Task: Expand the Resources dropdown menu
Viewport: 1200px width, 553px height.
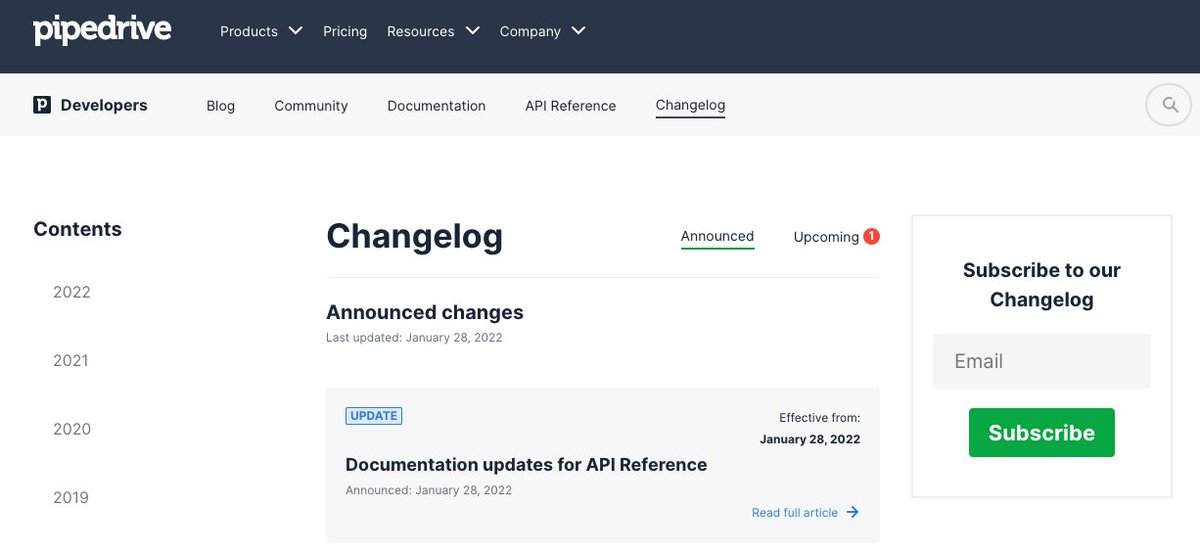Action: pyautogui.click(x=434, y=31)
